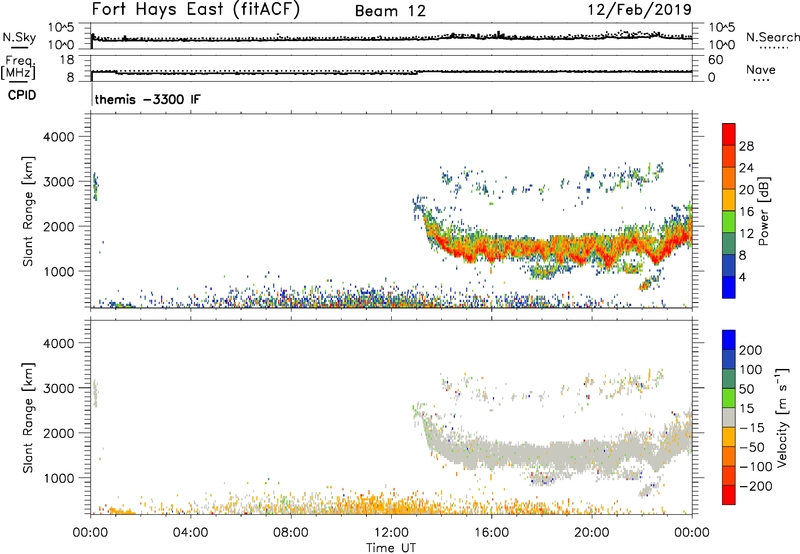Click the "-200" label on Velocity color bar
800x554 pixels.
tap(756, 486)
